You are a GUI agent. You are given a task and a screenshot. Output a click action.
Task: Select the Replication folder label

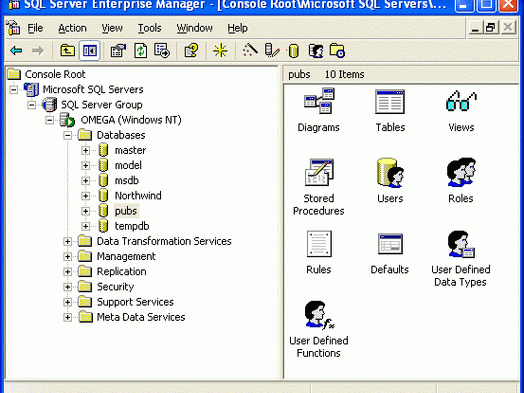(121, 271)
